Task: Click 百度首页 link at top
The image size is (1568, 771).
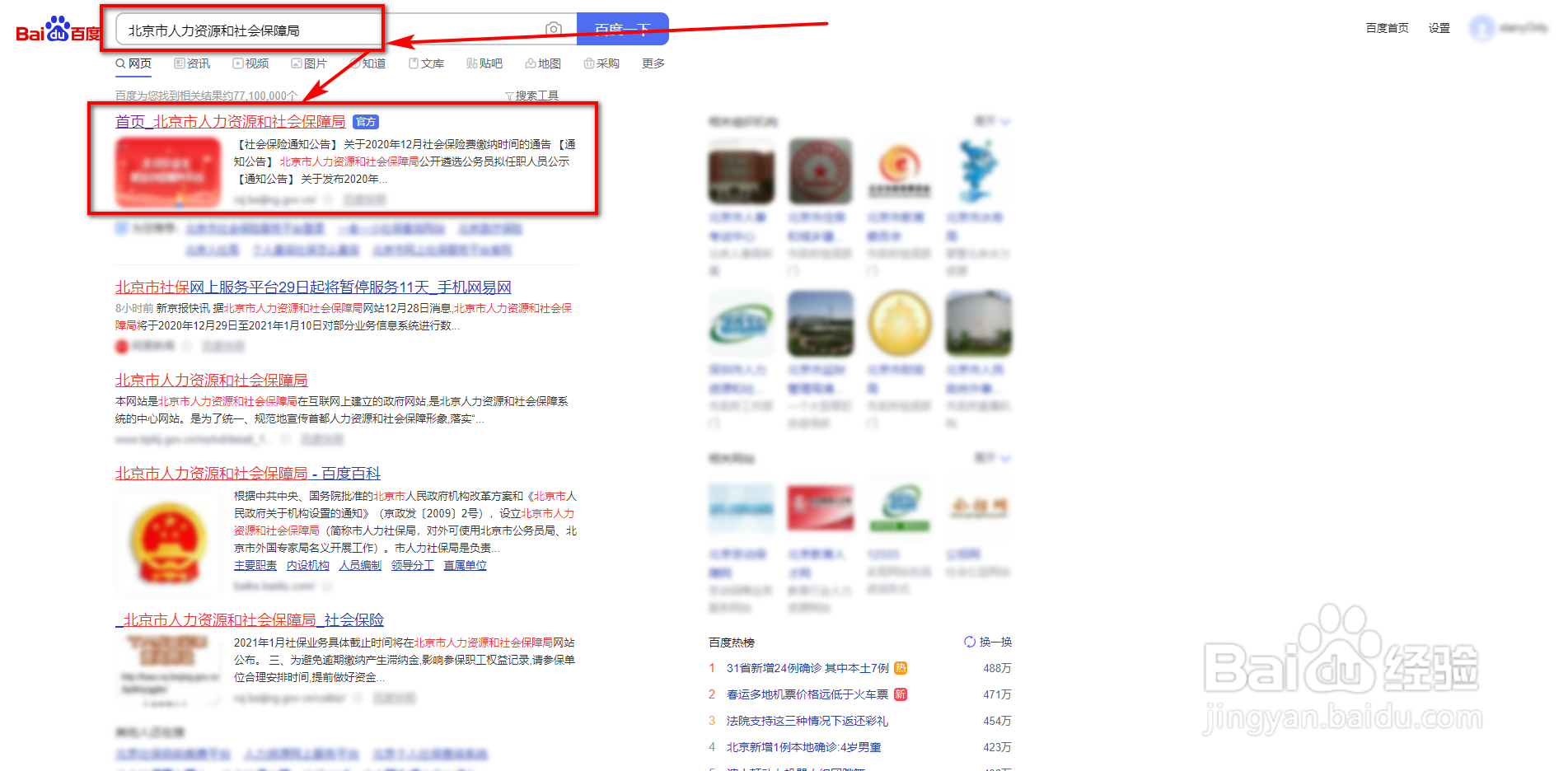Action: pos(1388,28)
